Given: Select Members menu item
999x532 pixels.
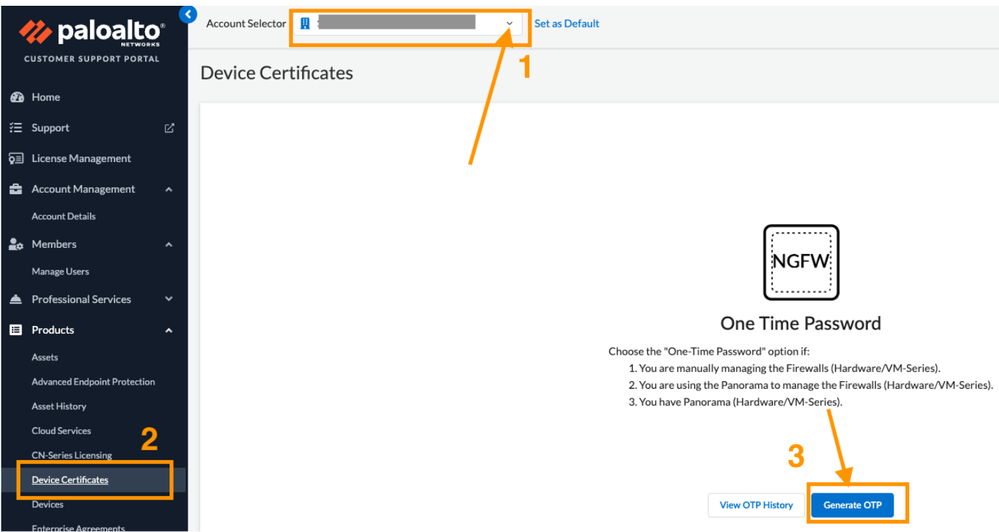Looking at the screenshot, I should click(54, 245).
